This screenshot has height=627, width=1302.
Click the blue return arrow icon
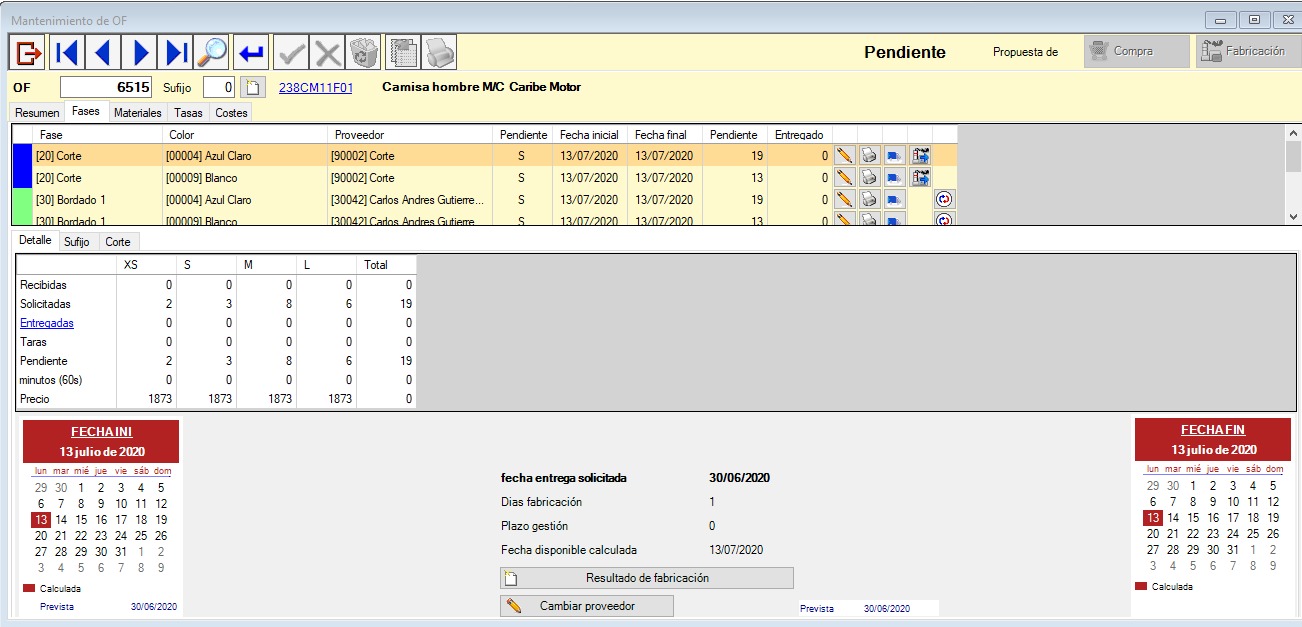point(252,52)
